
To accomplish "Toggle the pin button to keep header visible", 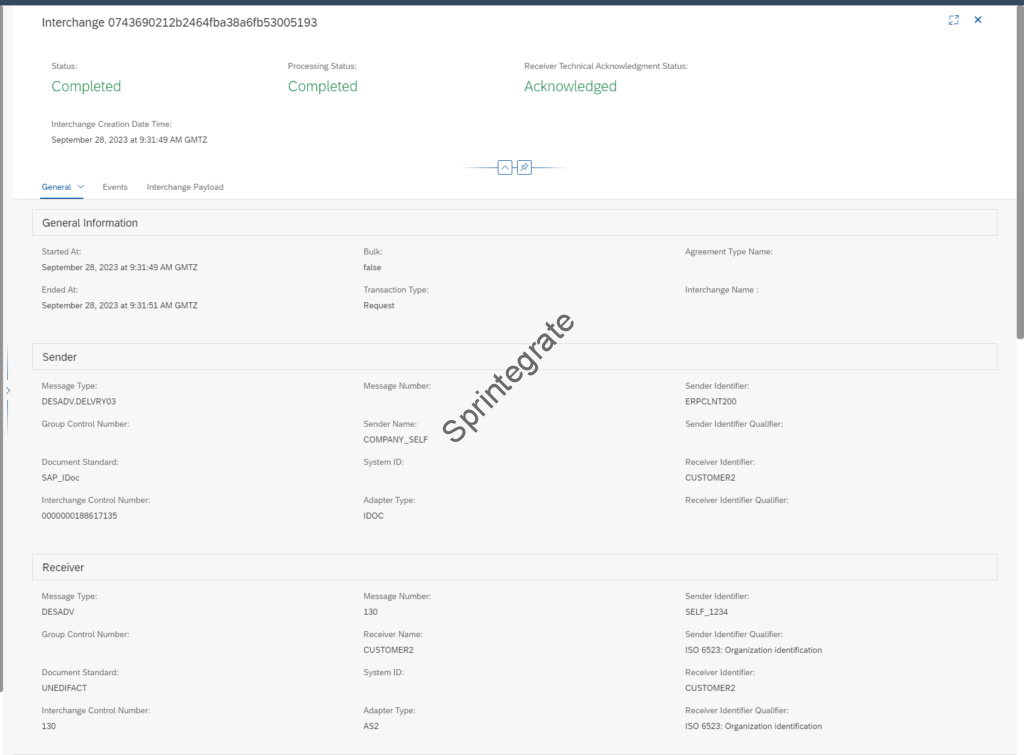I will click(524, 167).
